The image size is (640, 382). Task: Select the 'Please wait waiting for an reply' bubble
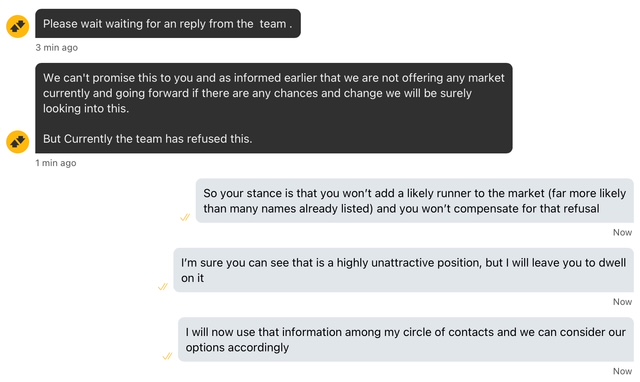pyautogui.click(x=168, y=24)
